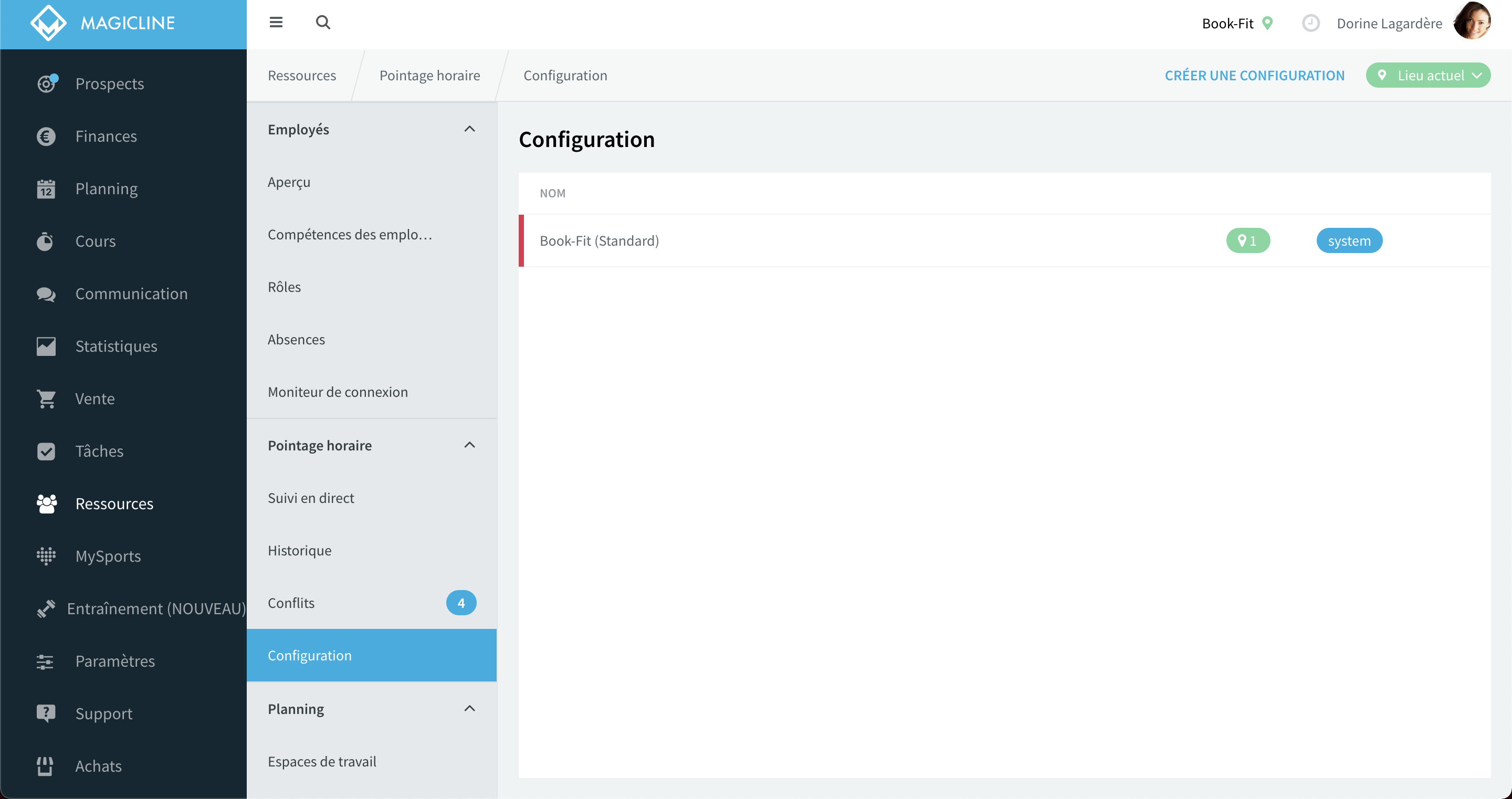Screen dimensions: 1512x799
Task: Open Prospects from the target icon
Action: 46,83
